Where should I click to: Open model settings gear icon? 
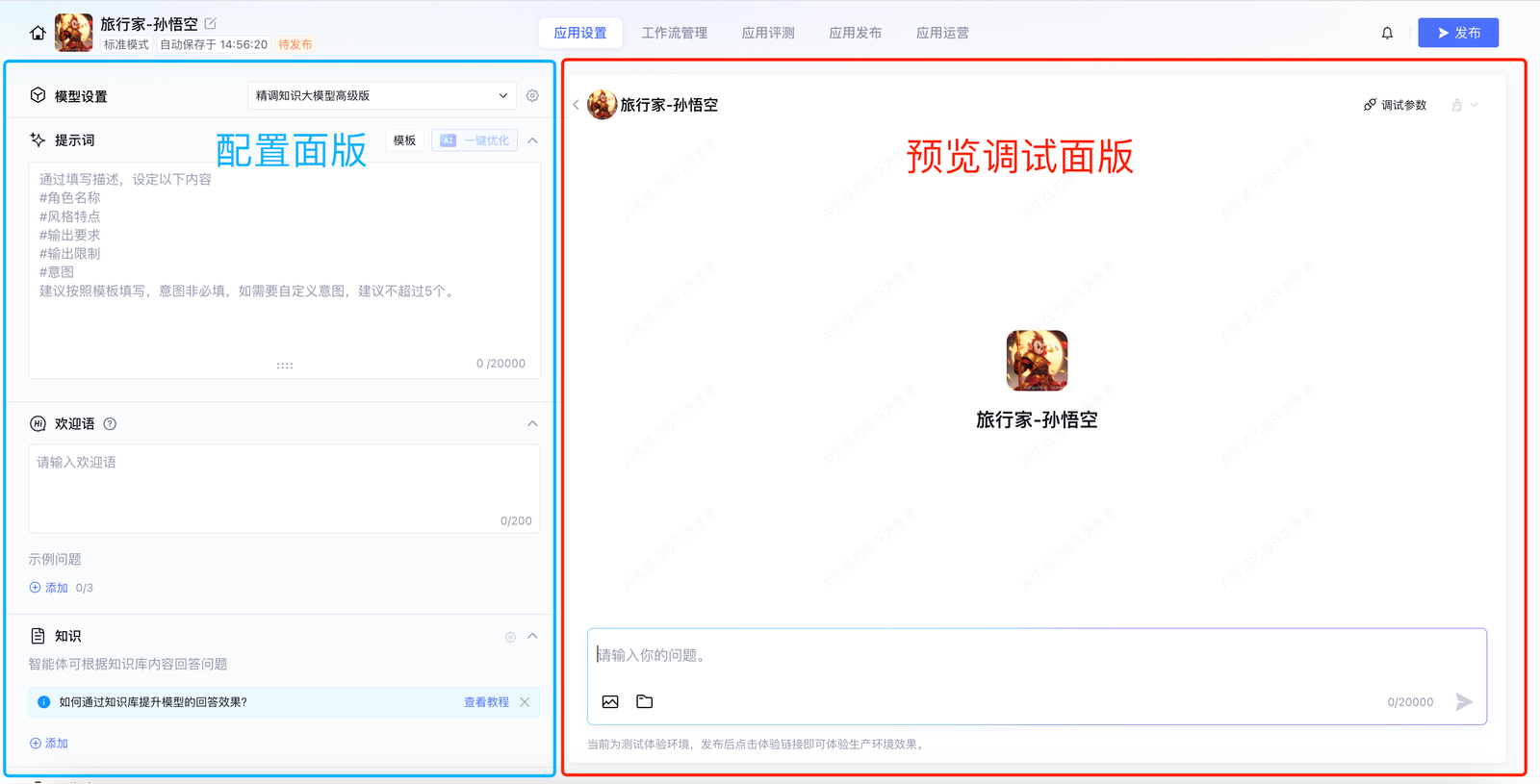(x=532, y=96)
